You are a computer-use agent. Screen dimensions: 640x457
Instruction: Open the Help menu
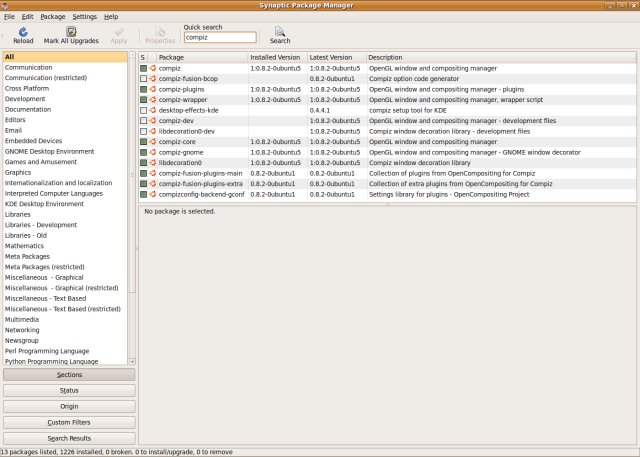click(x=111, y=17)
